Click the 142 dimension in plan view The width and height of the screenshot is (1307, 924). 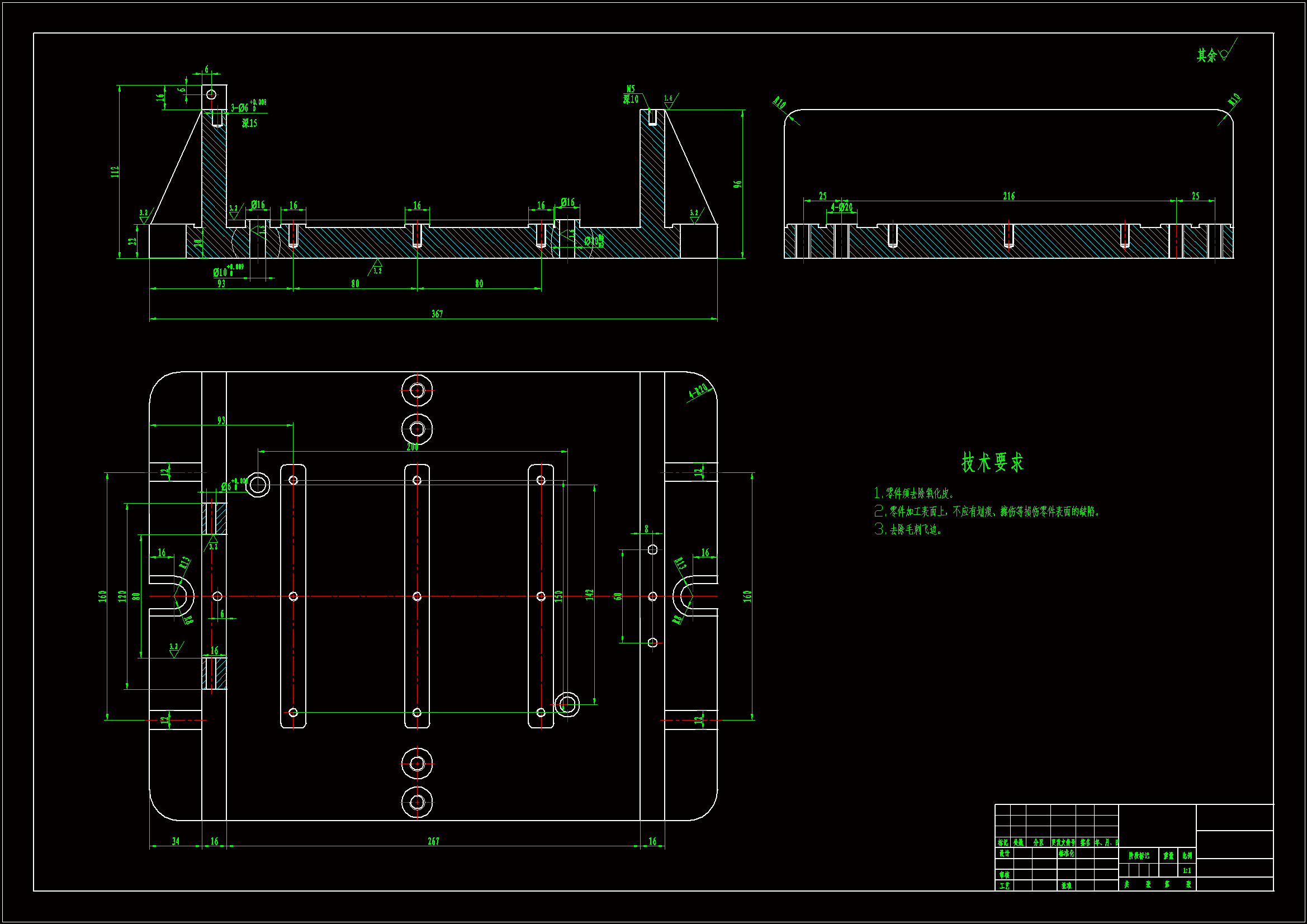589,594
